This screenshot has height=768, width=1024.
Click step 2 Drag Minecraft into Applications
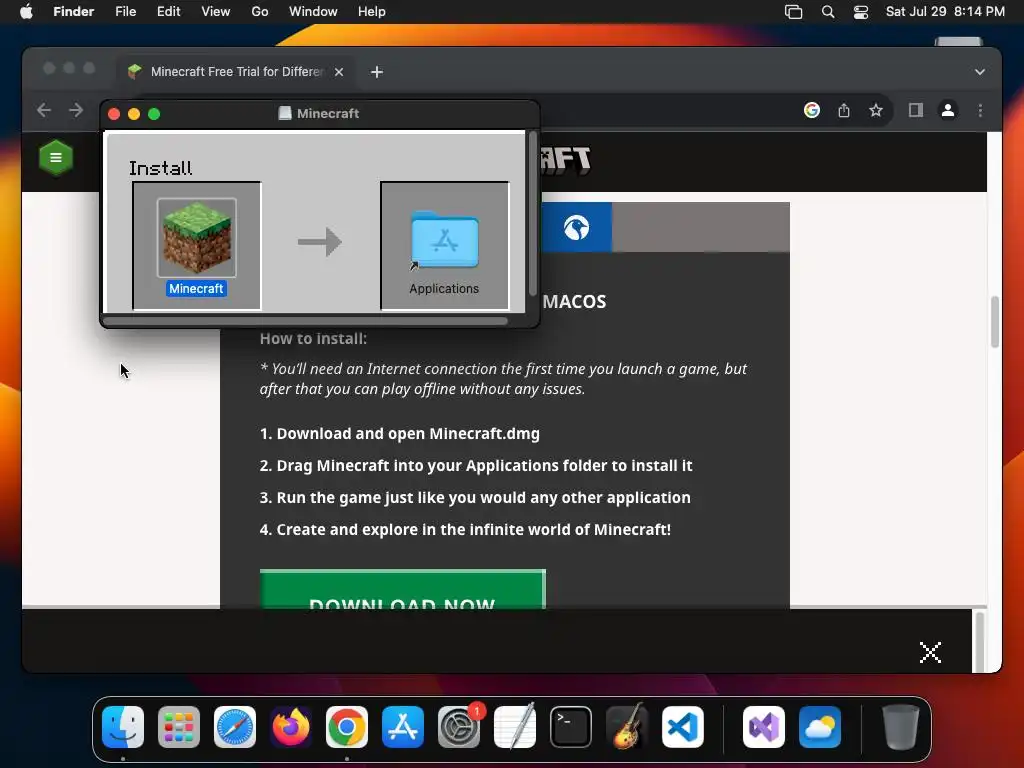(x=476, y=466)
